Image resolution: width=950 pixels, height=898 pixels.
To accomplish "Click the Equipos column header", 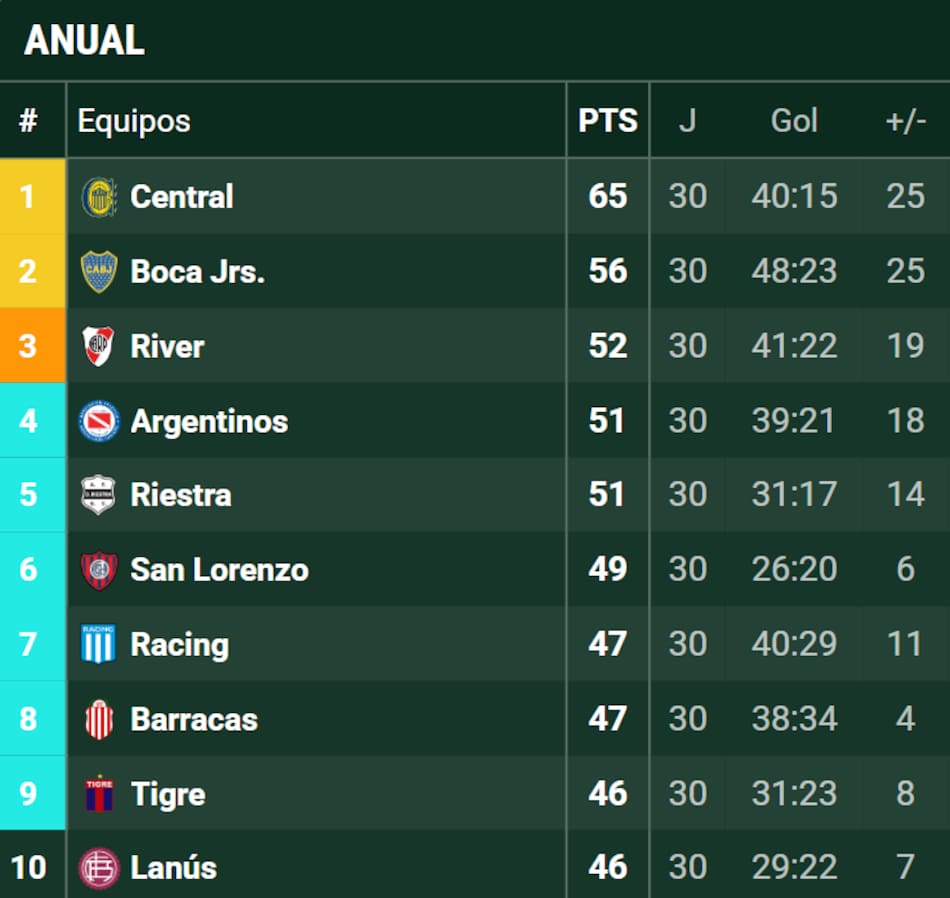I will (x=134, y=121).
